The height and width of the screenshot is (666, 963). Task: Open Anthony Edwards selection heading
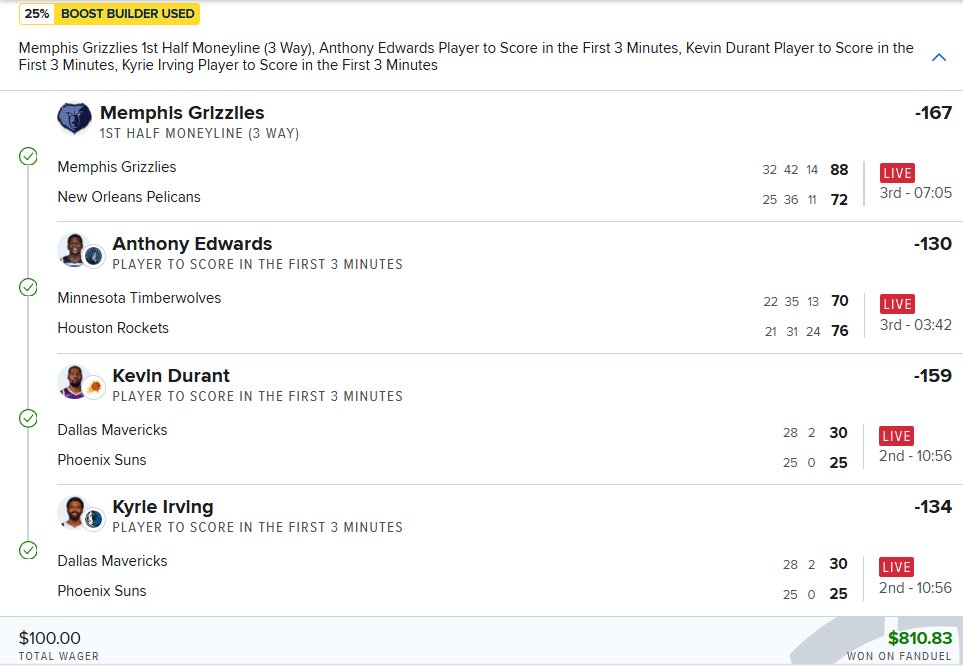pos(192,243)
